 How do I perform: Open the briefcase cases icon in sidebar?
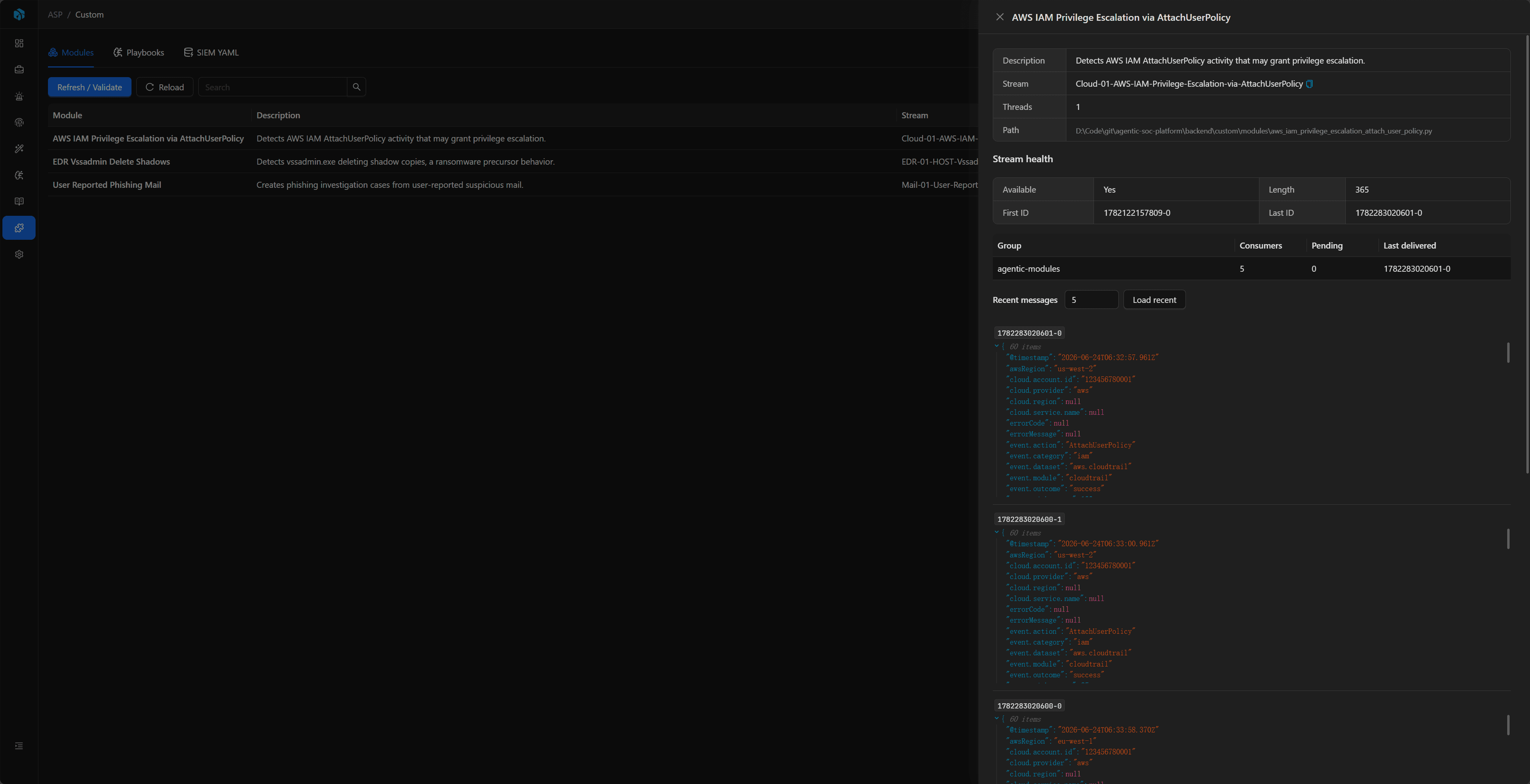(19, 70)
